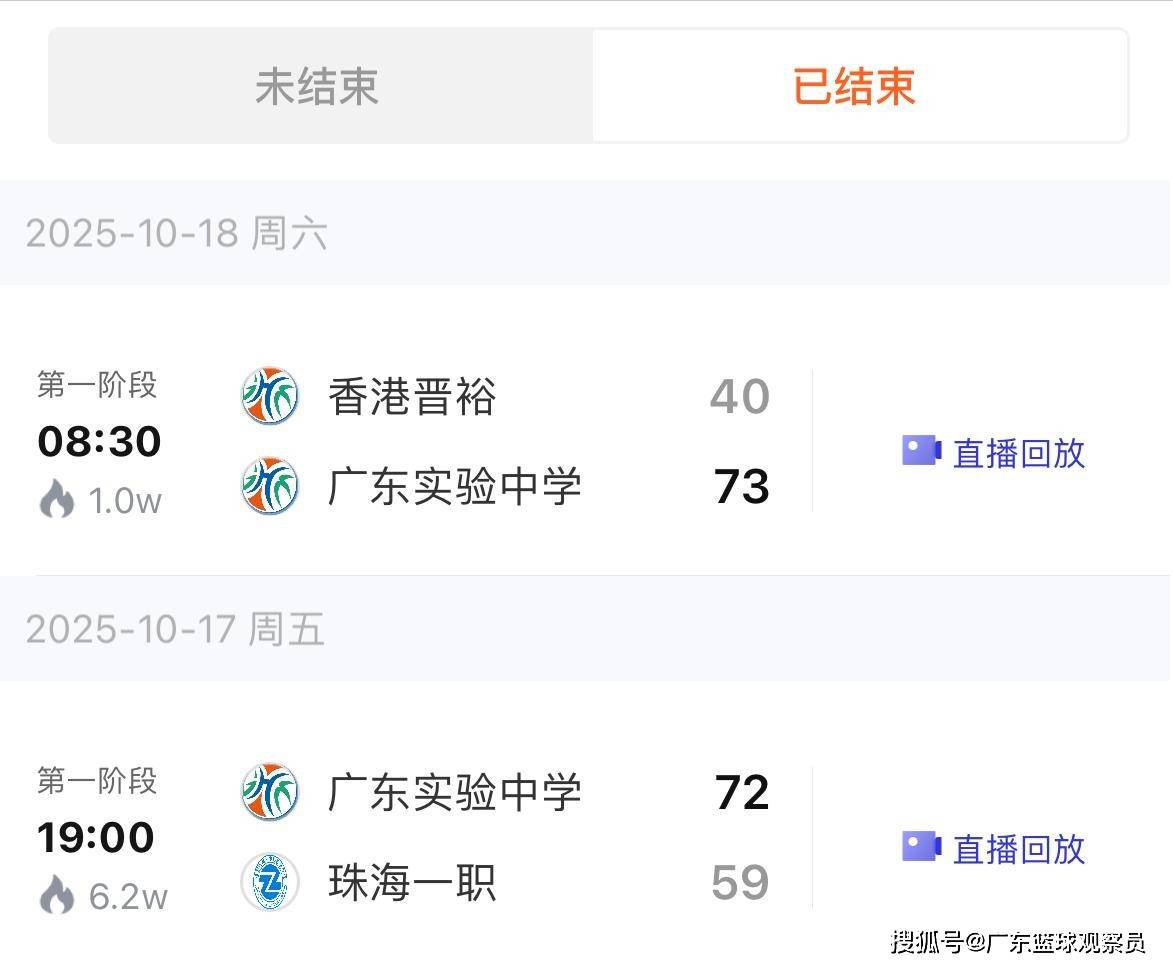The height and width of the screenshot is (967, 1173).
Task: Switch to the 未结束 tab
Action: [x=318, y=86]
